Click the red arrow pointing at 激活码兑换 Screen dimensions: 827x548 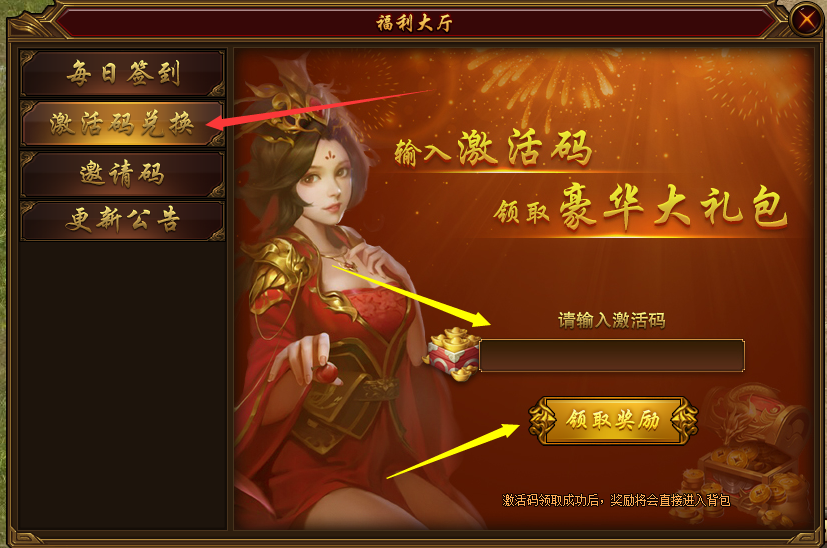click(x=319, y=109)
